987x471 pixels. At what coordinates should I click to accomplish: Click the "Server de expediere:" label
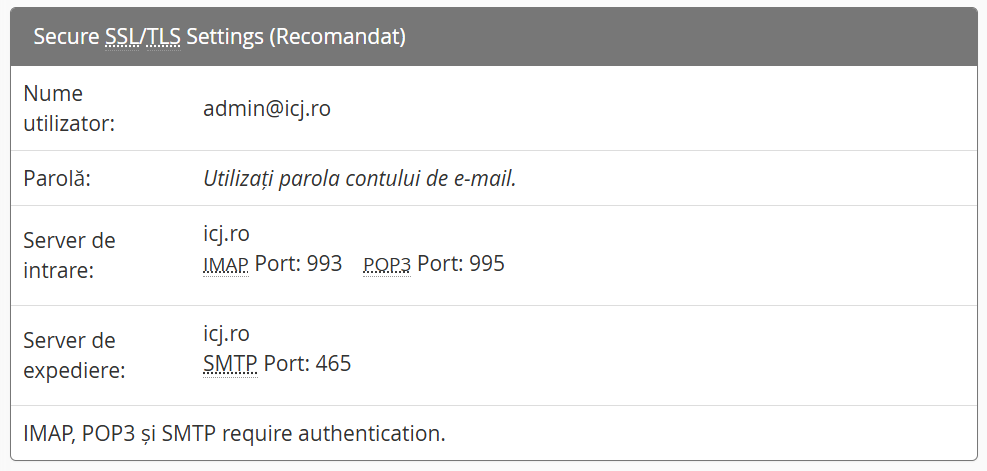(x=74, y=355)
